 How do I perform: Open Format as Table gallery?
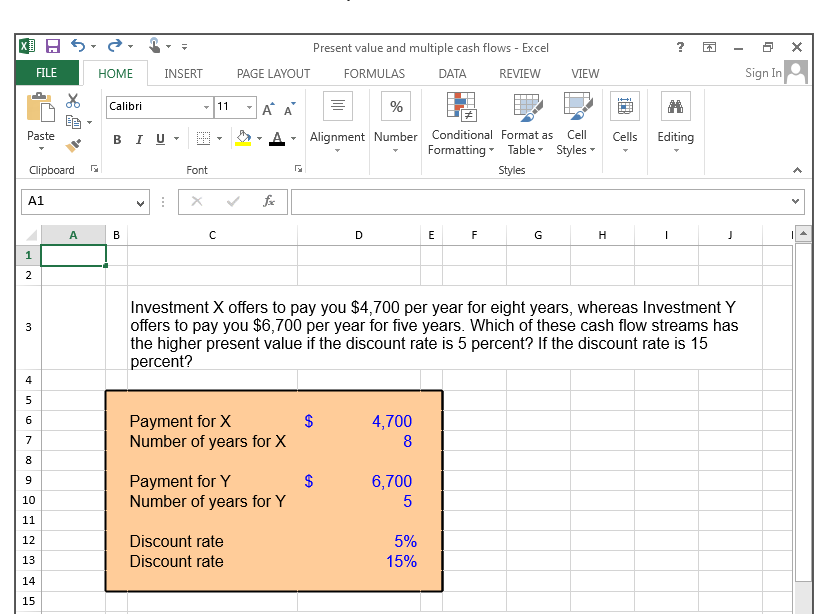(x=527, y=124)
